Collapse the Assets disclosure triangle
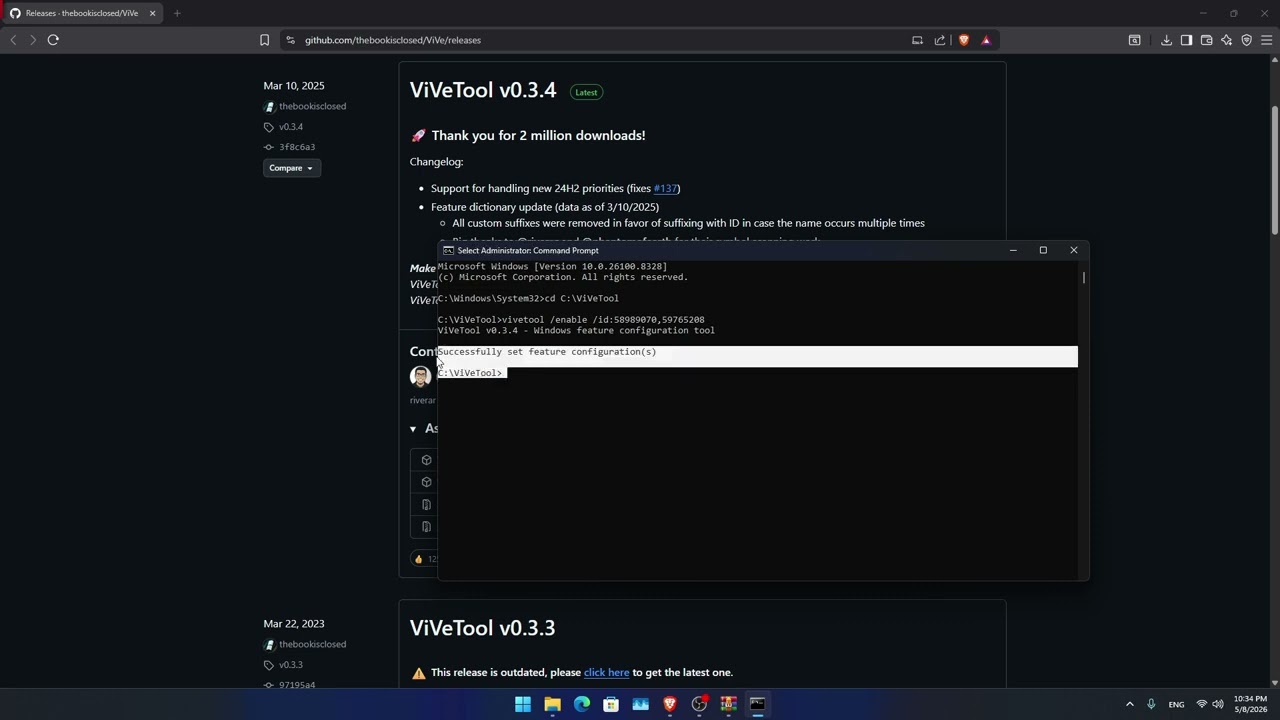Screen dimensions: 1280x720 [x=413, y=429]
